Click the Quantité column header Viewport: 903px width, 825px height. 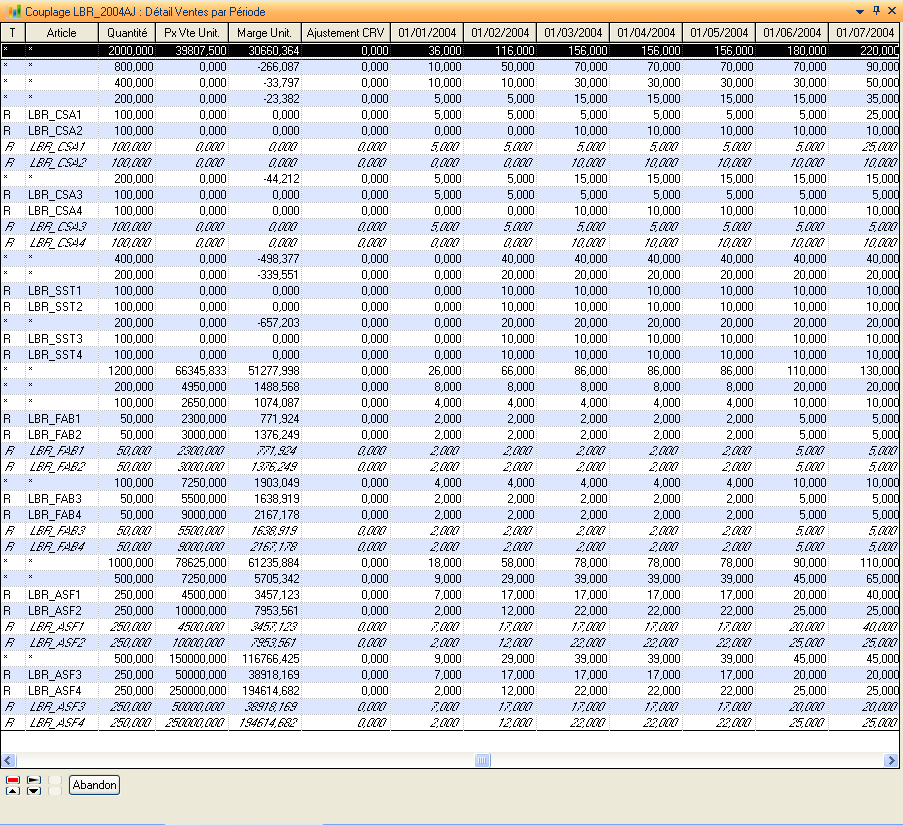[128, 33]
